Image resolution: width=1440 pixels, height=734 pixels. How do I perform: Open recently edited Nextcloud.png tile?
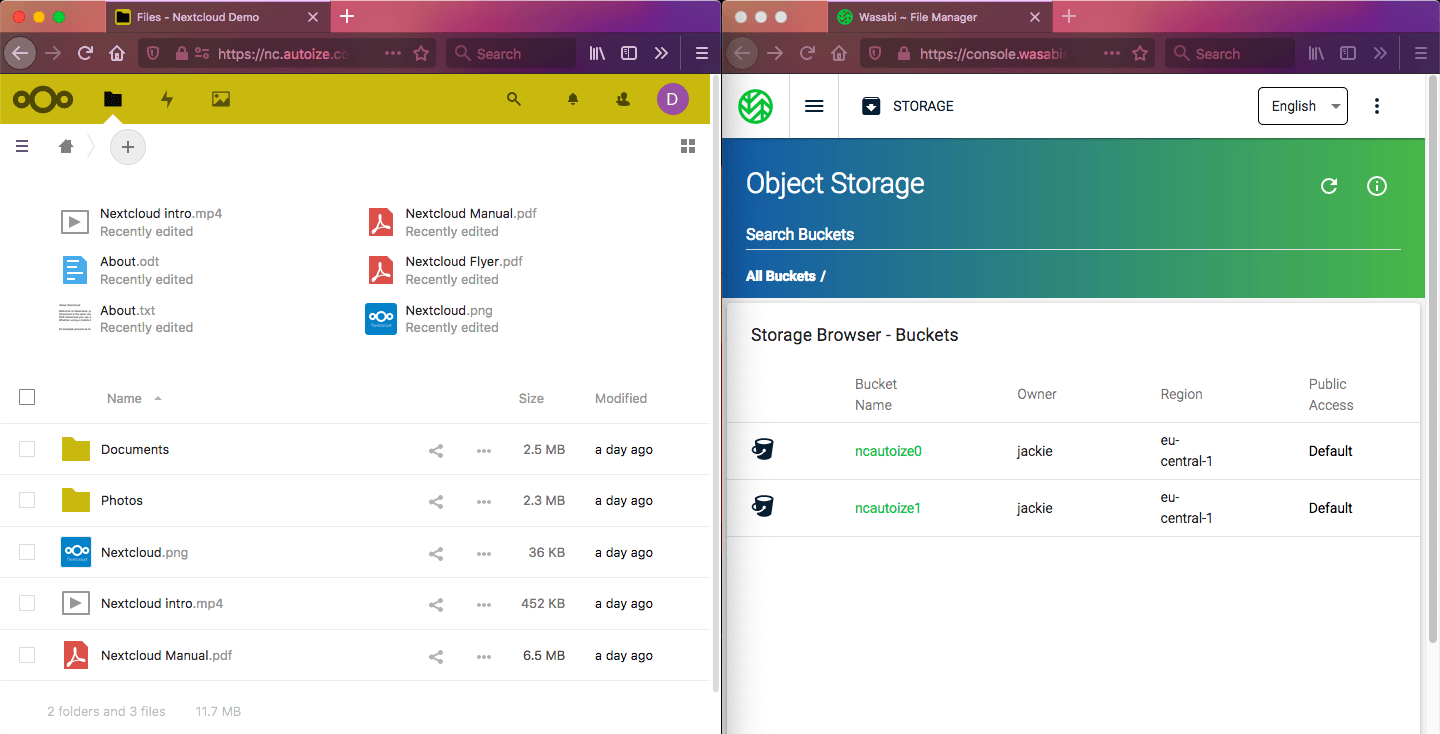(433, 319)
